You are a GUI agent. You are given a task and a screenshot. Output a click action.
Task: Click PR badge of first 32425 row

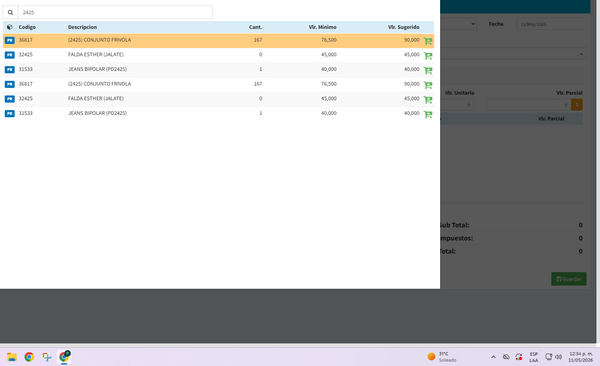10,55
